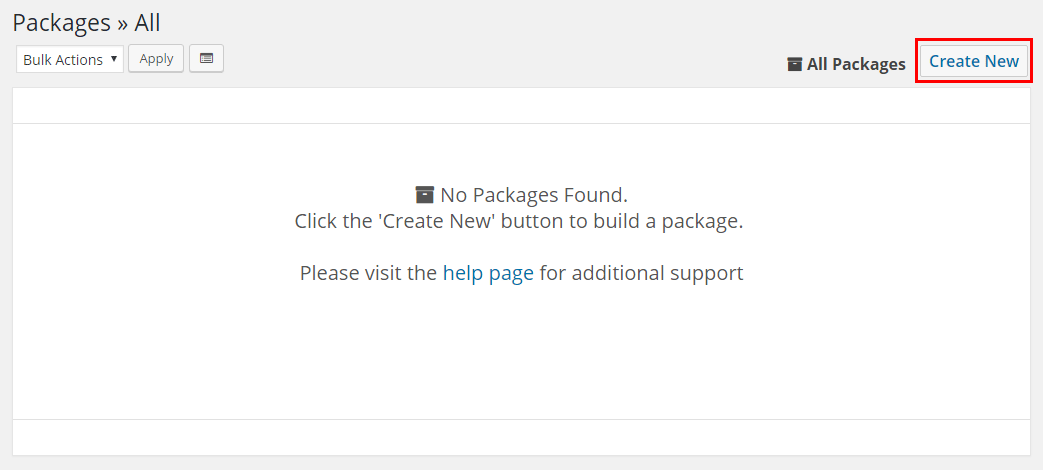Click the empty table header row
This screenshot has height=470, width=1043.
pyautogui.click(x=522, y=106)
